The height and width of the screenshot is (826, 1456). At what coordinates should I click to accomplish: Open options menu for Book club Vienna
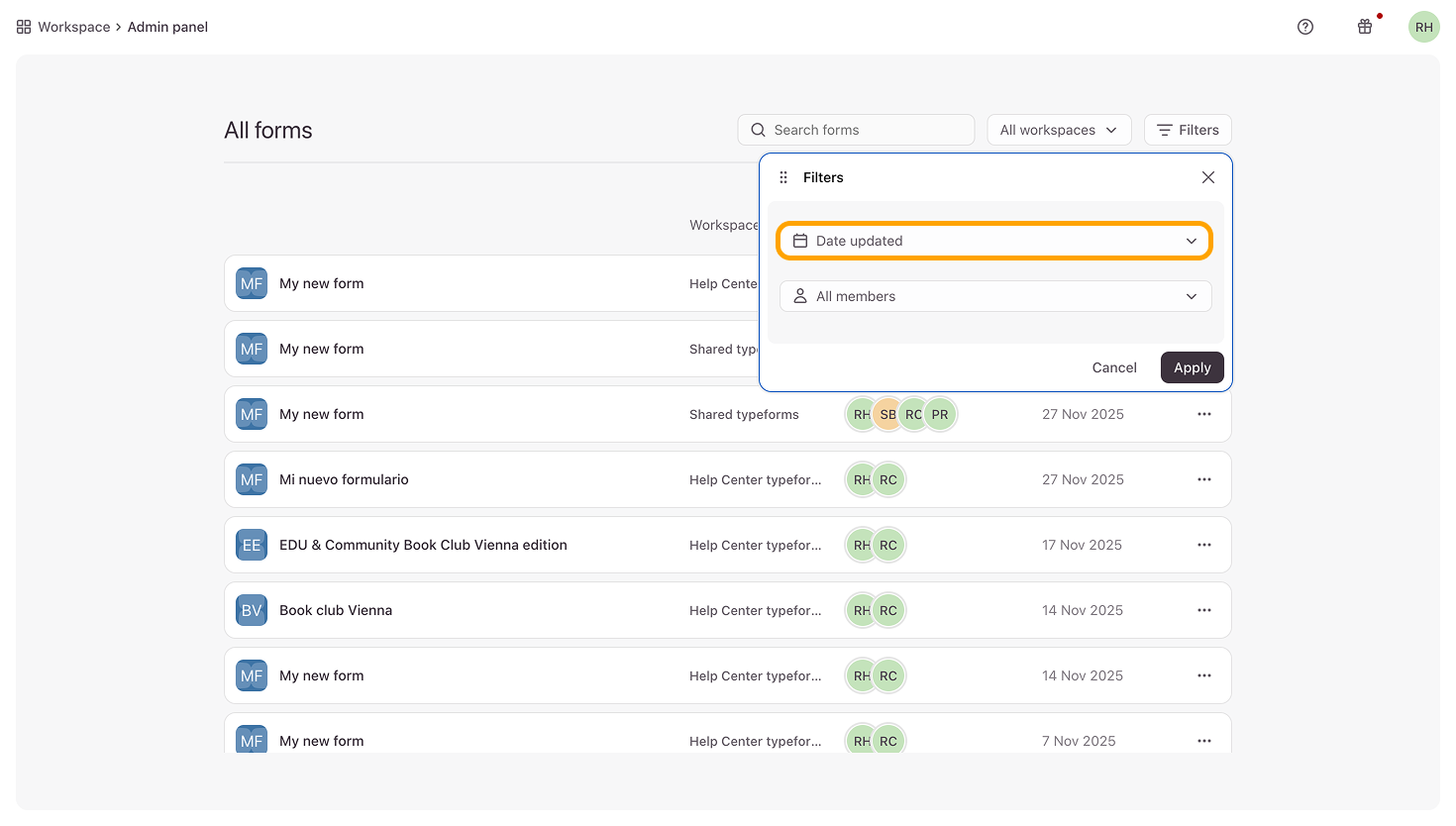click(1203, 610)
